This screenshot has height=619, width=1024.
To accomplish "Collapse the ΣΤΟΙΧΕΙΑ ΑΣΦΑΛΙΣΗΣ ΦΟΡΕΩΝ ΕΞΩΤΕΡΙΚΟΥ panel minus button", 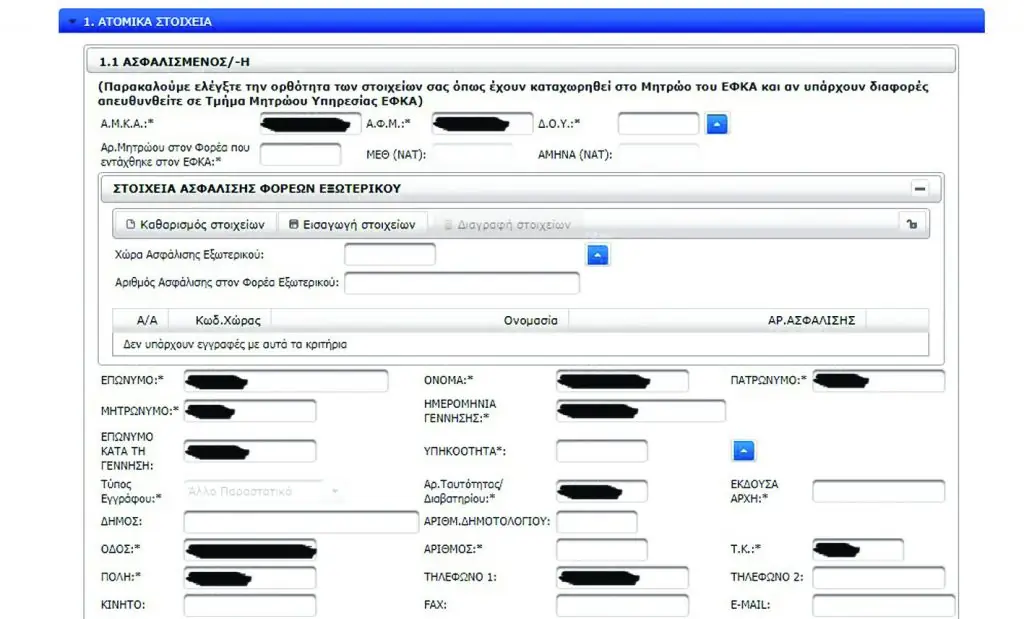I will [x=920, y=189].
